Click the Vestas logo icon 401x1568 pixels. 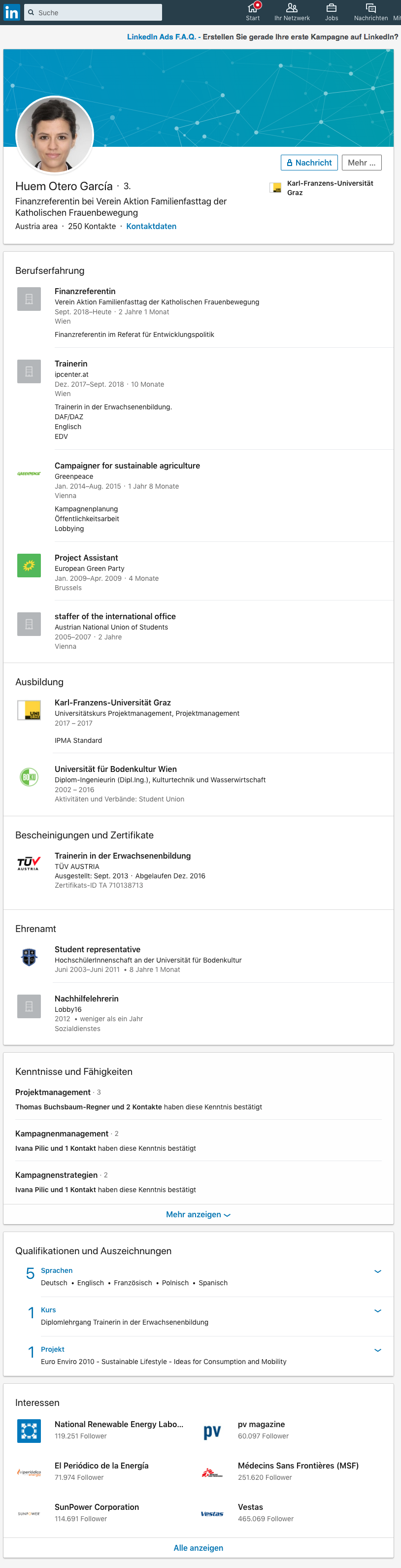212,1514
